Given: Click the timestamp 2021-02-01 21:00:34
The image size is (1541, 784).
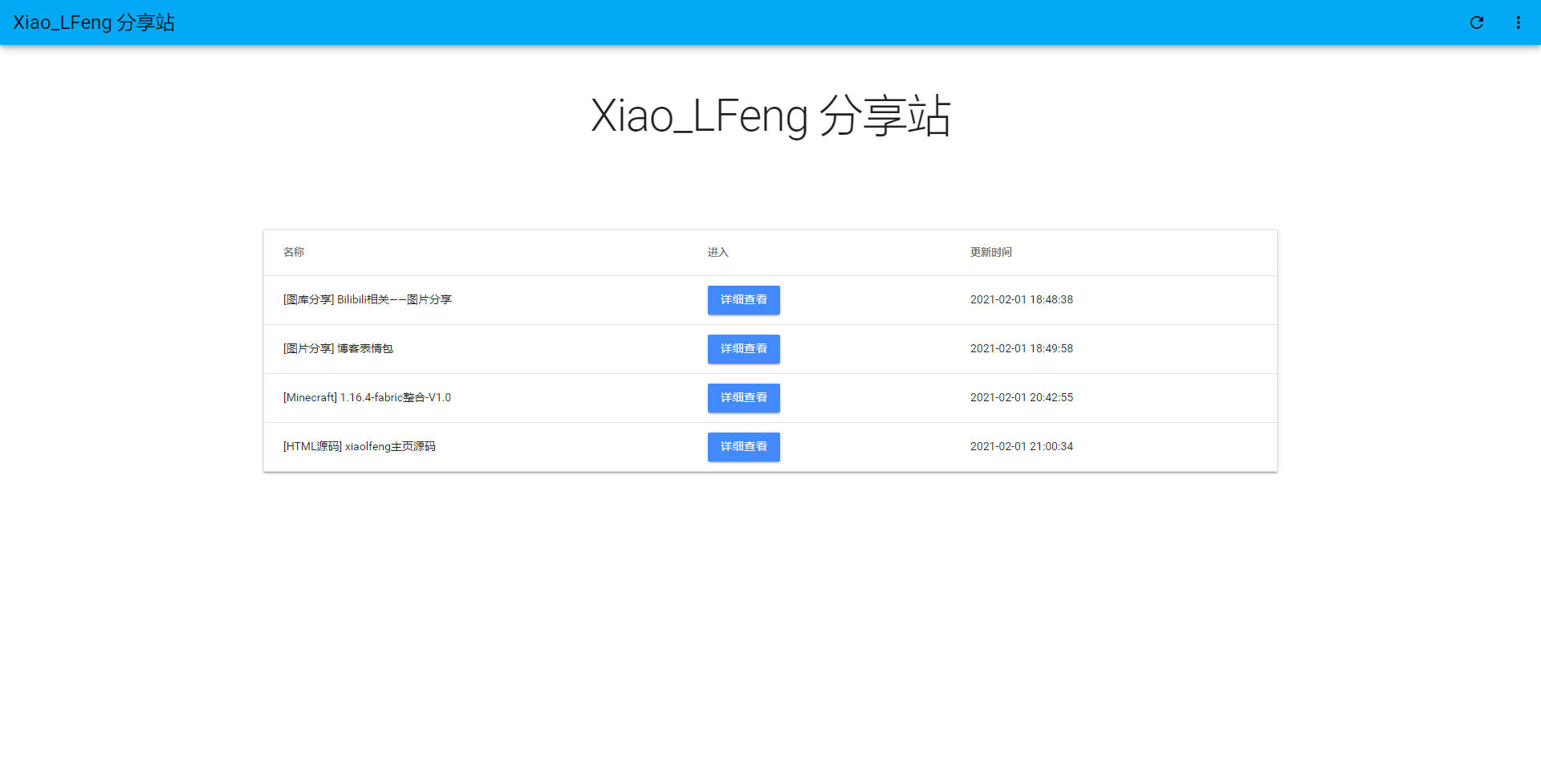Looking at the screenshot, I should (x=1021, y=446).
